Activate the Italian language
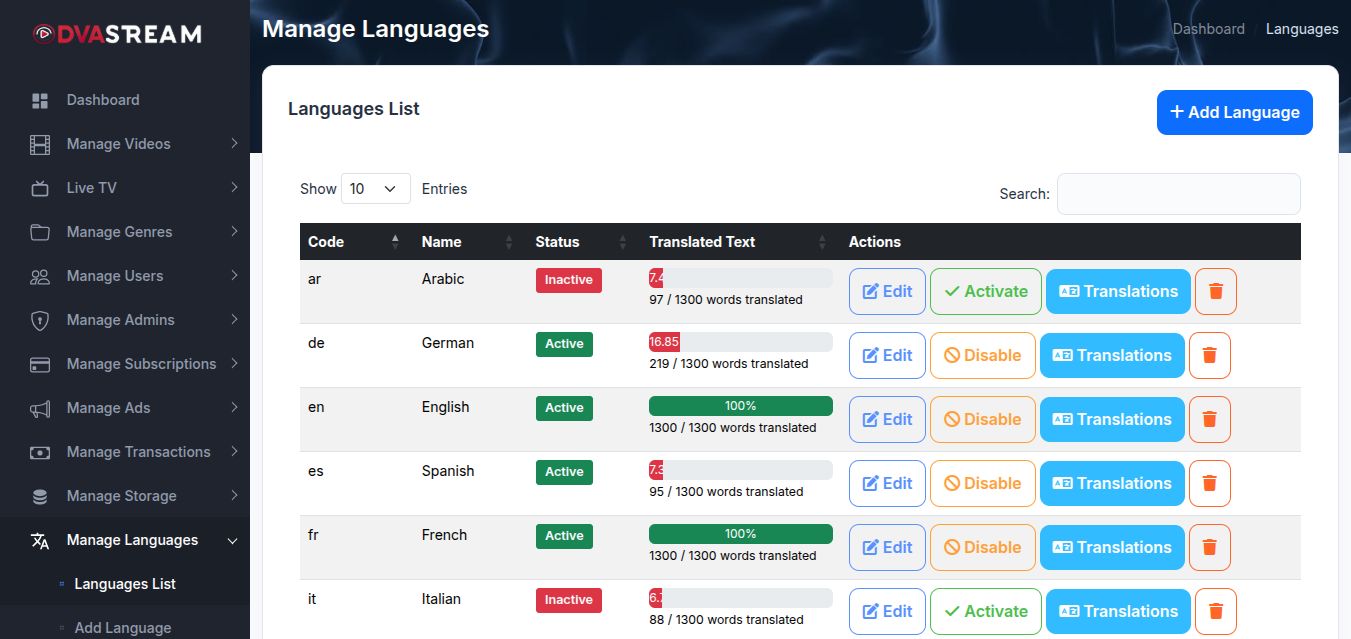This screenshot has height=639, width=1351. [x=985, y=612]
